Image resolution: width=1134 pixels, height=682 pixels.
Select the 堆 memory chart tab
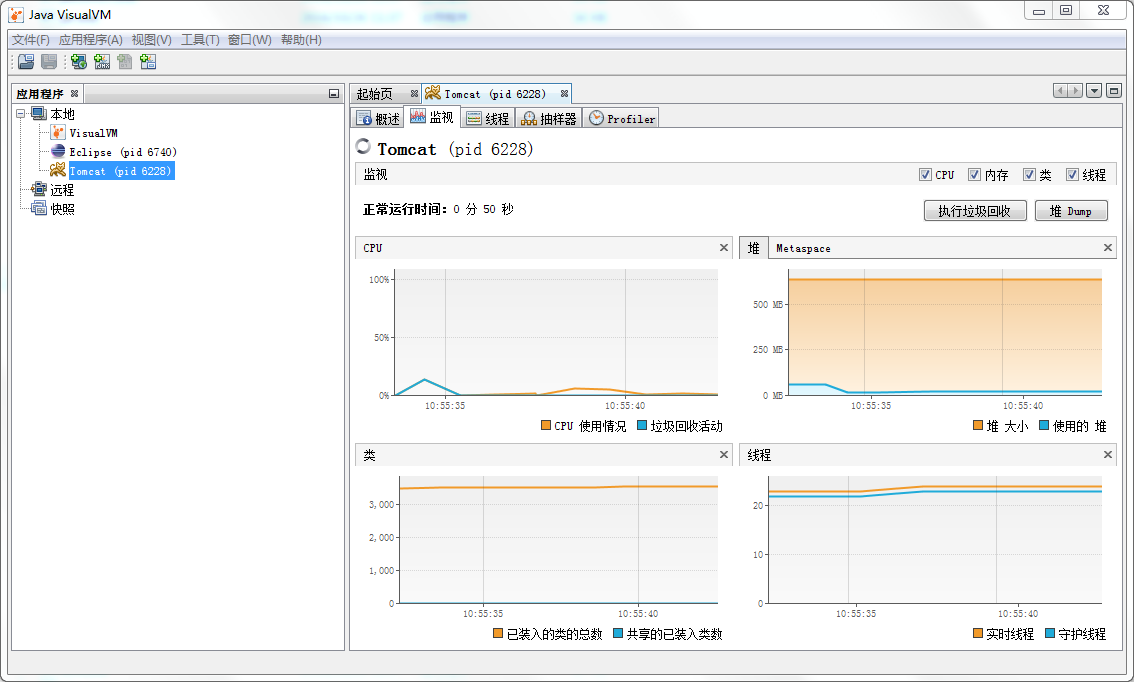pos(754,248)
